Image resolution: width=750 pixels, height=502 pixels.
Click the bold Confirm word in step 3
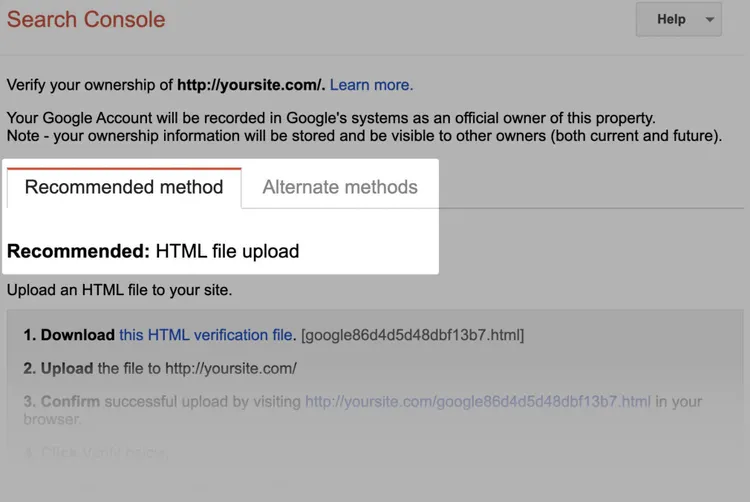70,401
